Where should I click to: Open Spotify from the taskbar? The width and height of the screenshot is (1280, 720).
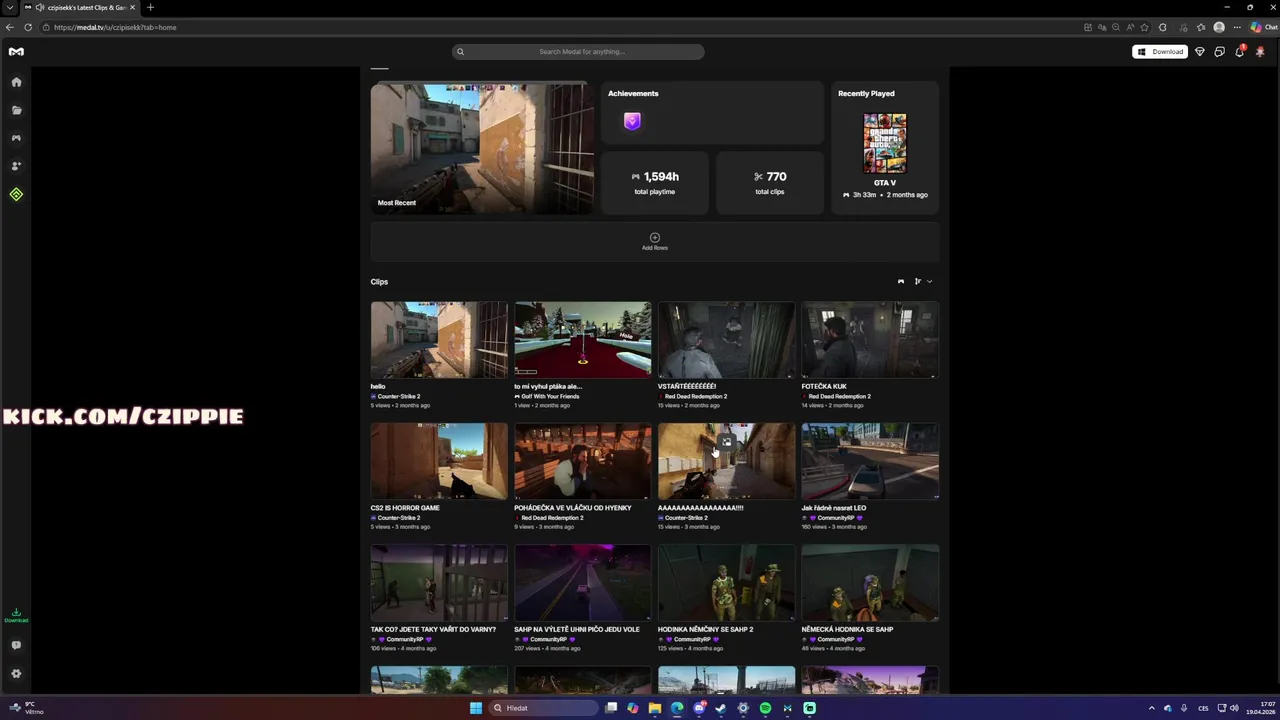(x=765, y=708)
